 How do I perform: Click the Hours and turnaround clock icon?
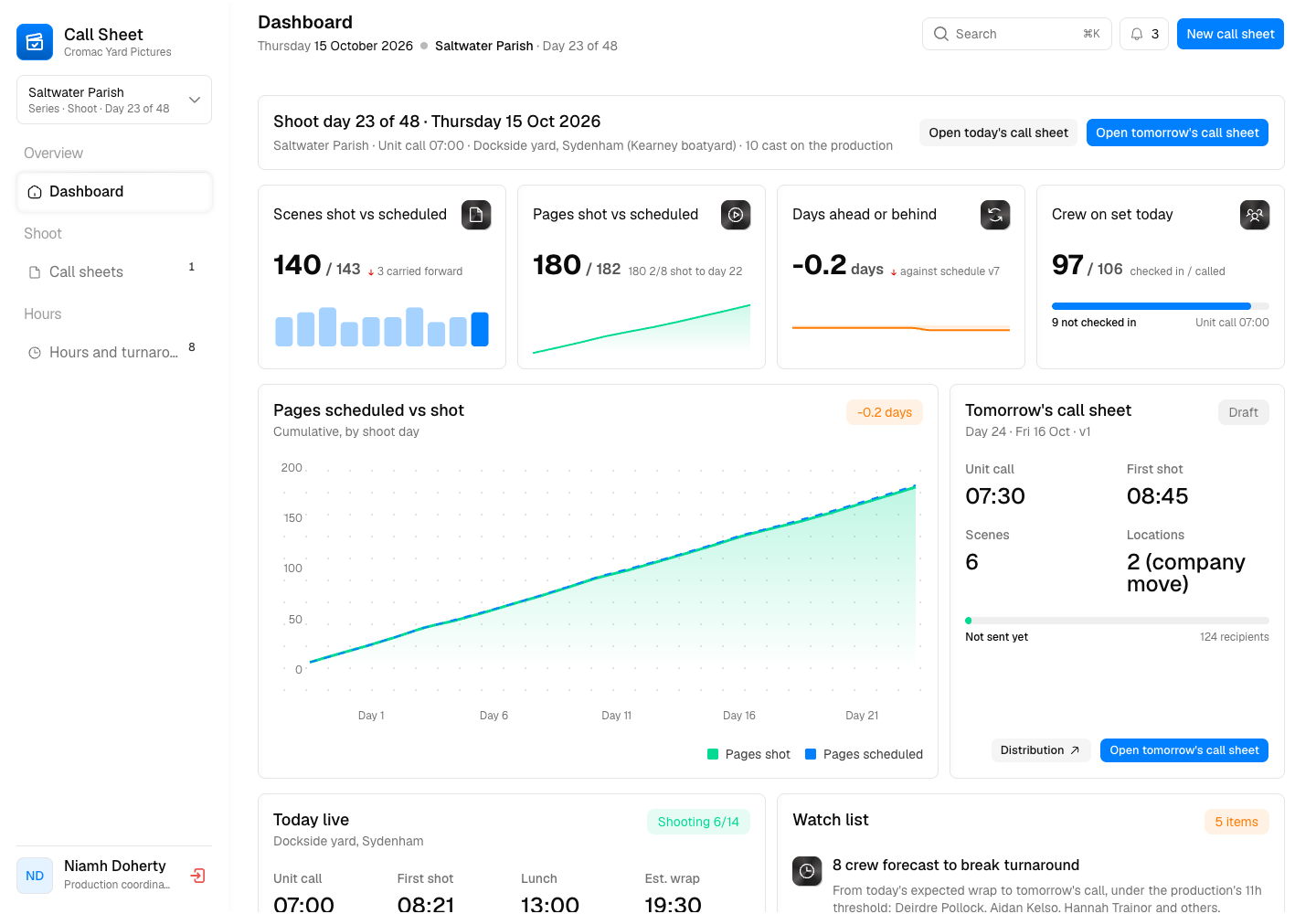point(35,353)
